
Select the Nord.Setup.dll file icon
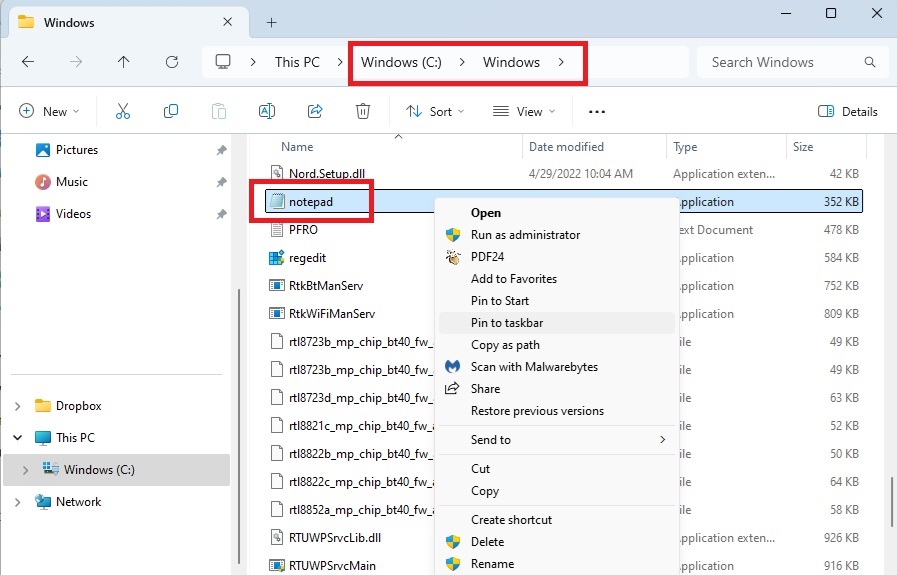[x=276, y=173]
